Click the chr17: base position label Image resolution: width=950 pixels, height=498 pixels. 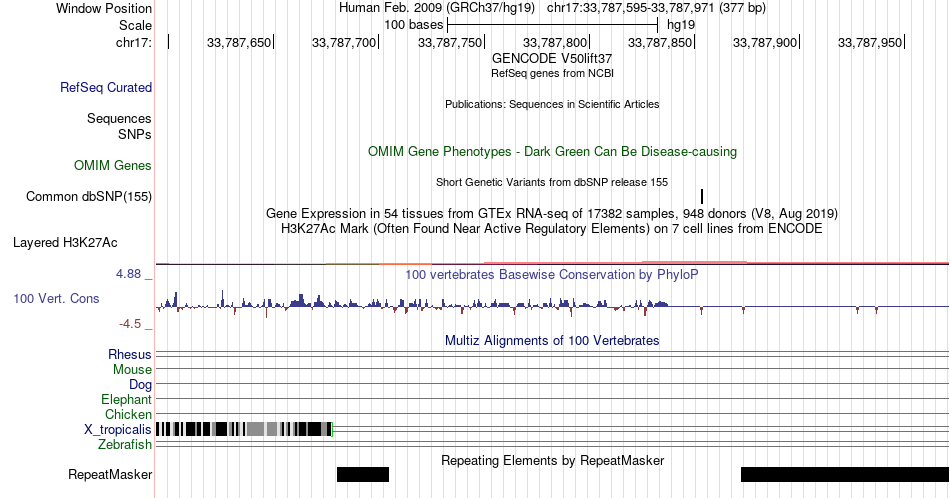click(x=134, y=42)
